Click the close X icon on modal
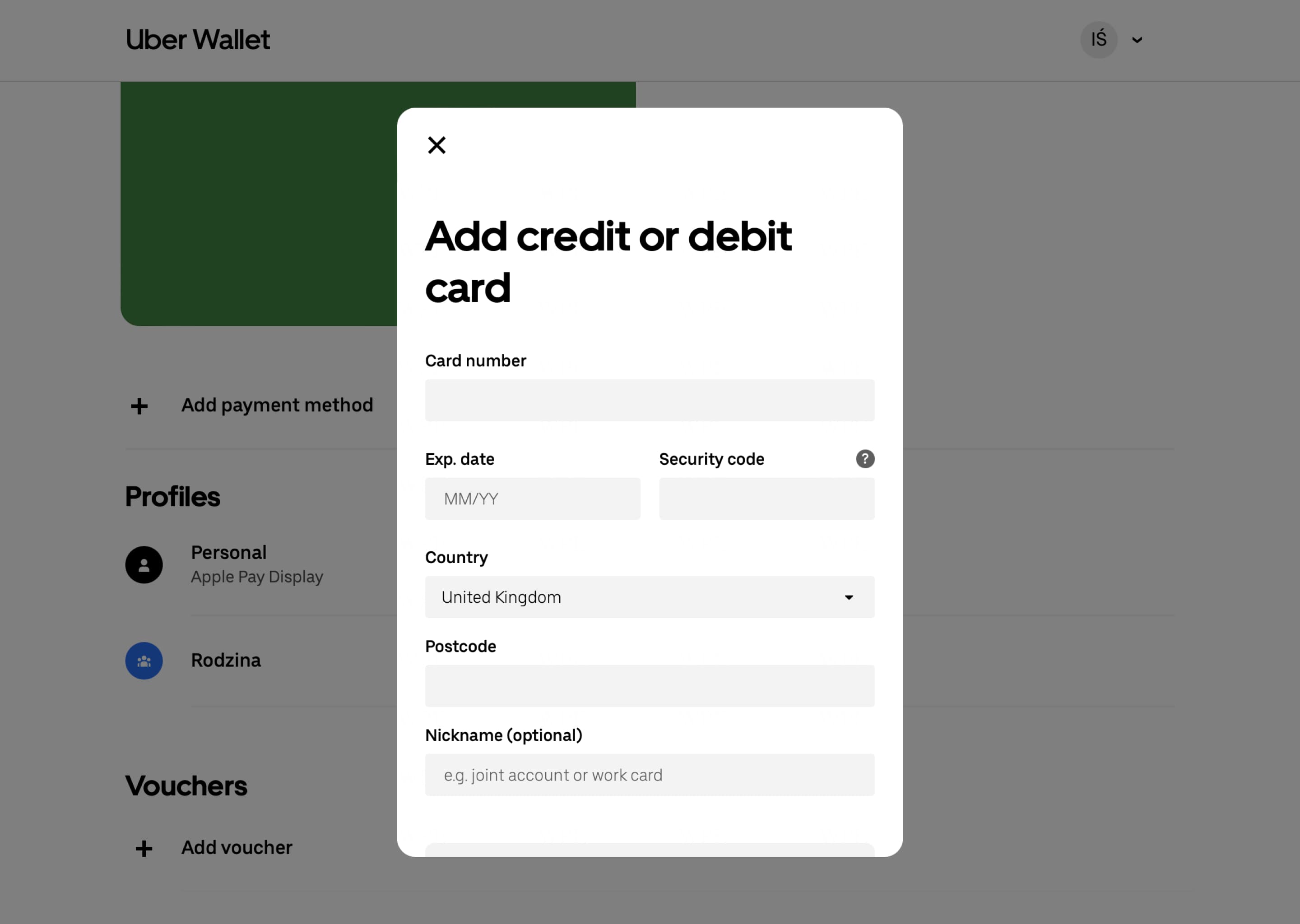The width and height of the screenshot is (1300, 924). 437,145
